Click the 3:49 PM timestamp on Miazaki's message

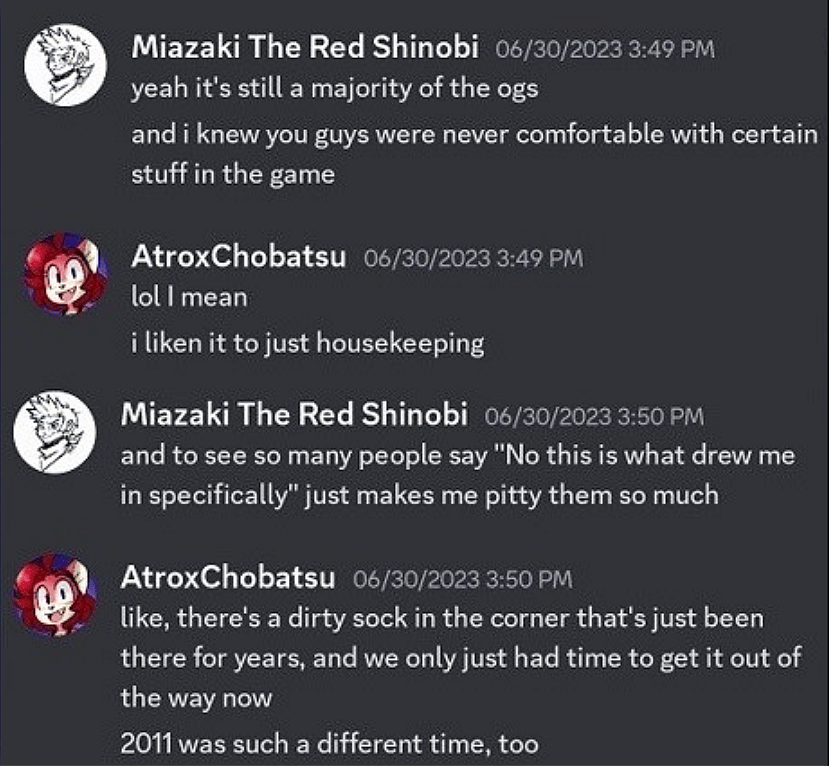click(x=605, y=48)
